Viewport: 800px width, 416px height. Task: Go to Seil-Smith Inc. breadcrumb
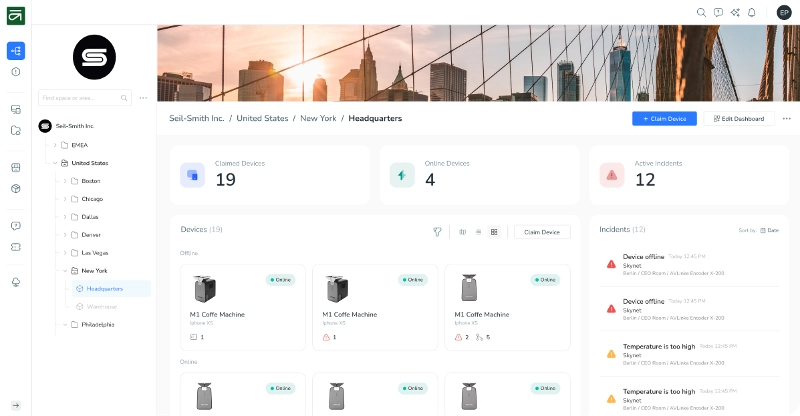196,118
